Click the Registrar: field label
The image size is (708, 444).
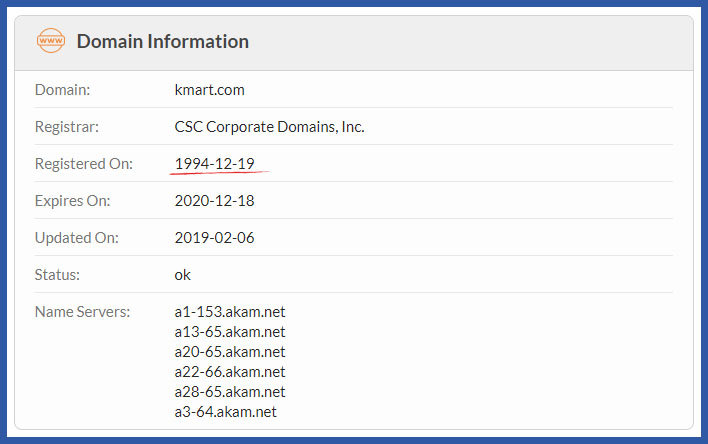click(67, 126)
